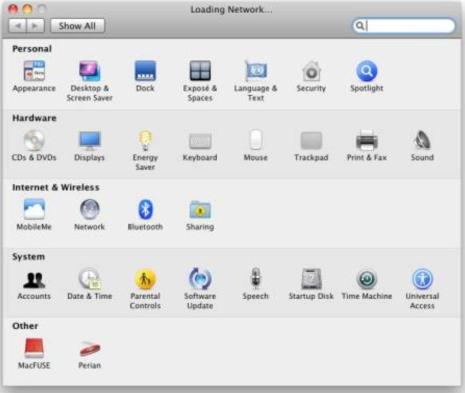Click the magnifying glass in search field
The image size is (465, 393).
pos(360,26)
